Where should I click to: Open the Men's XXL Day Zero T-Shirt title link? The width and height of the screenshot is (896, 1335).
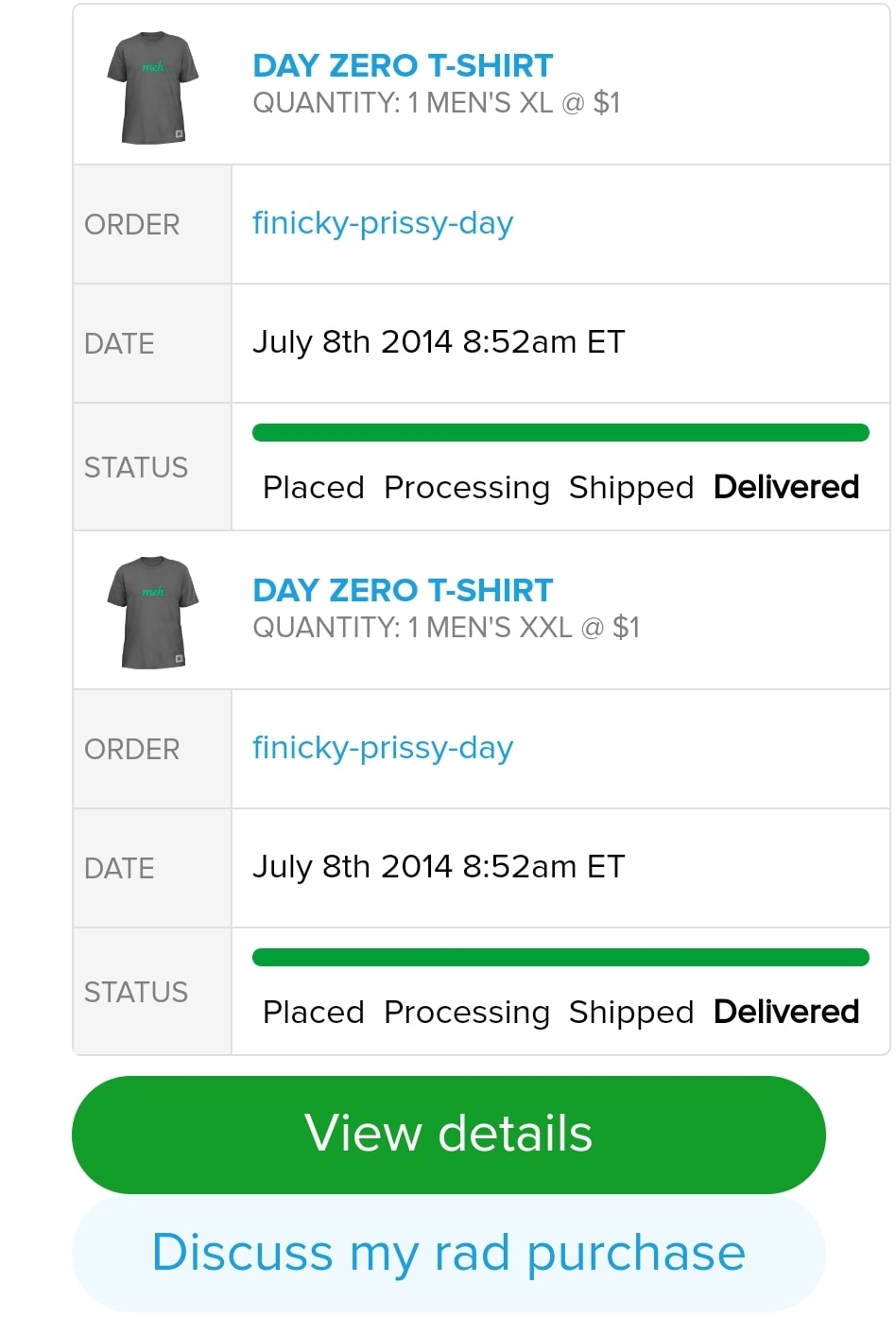tap(403, 590)
